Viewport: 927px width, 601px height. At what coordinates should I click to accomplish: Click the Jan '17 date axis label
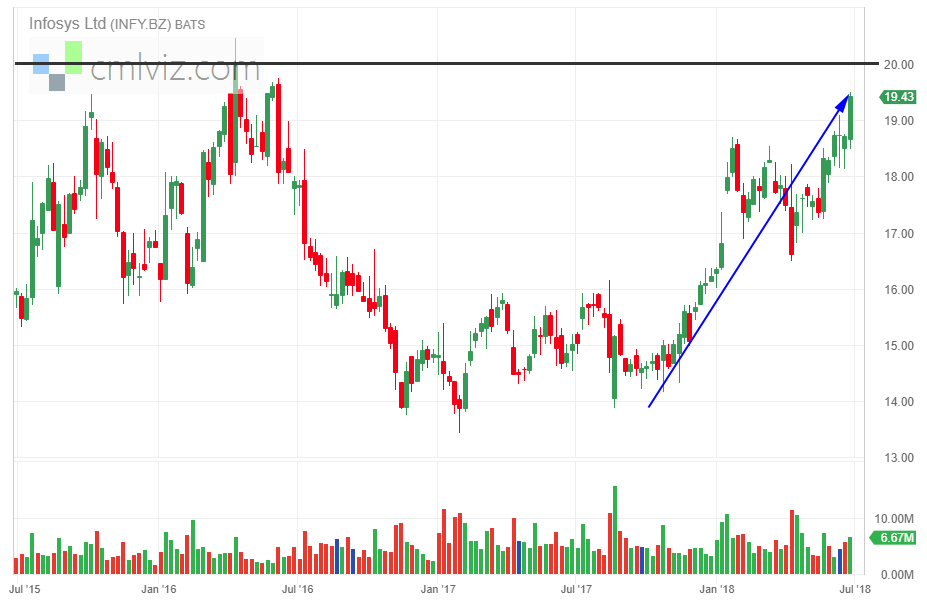pos(438,589)
